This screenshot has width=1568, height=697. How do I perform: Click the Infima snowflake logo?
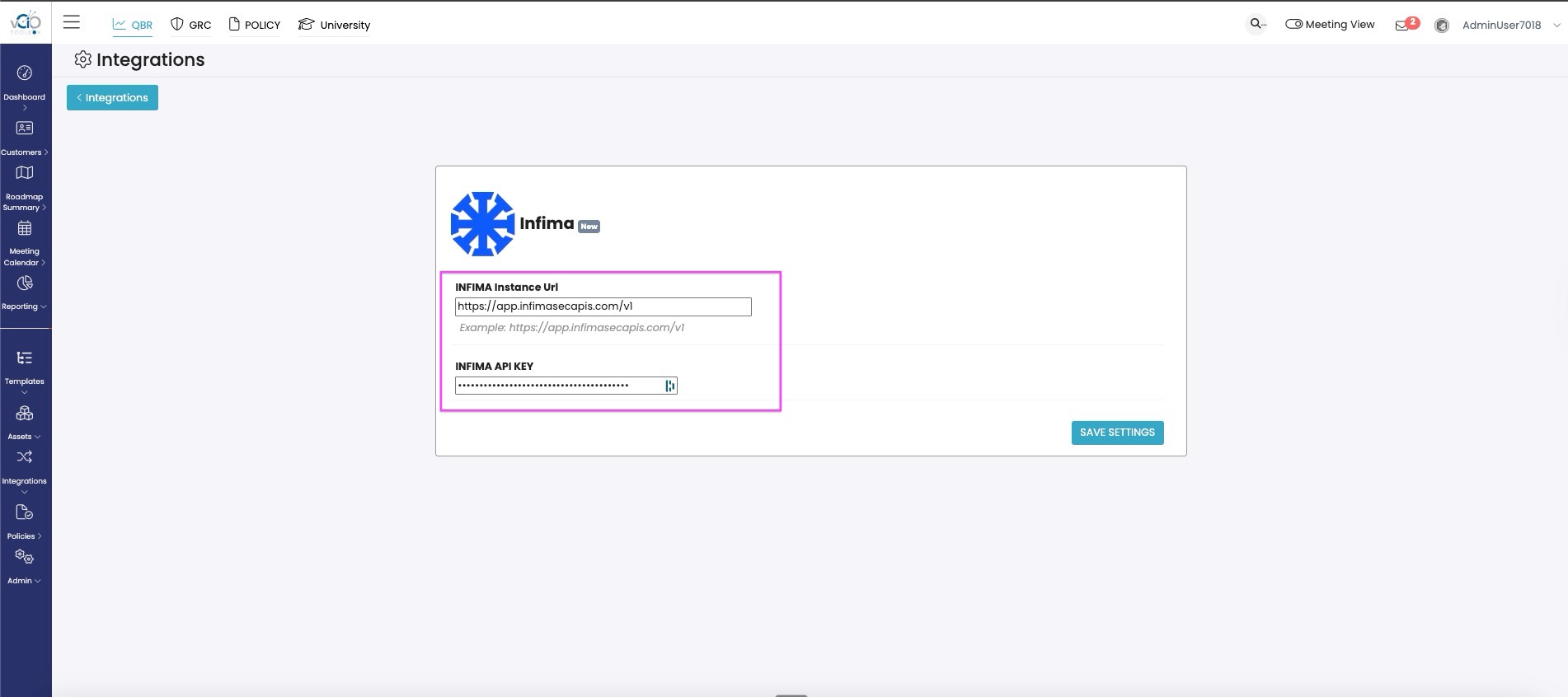click(x=482, y=224)
